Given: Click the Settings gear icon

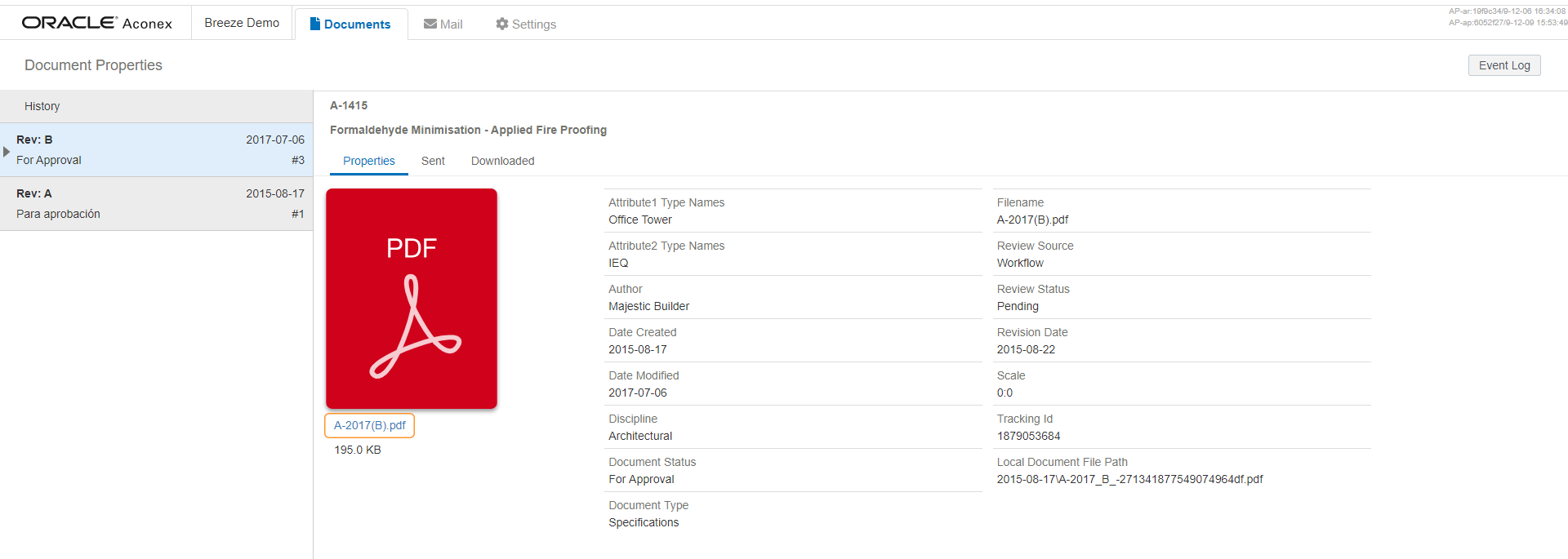Looking at the screenshot, I should pos(501,24).
